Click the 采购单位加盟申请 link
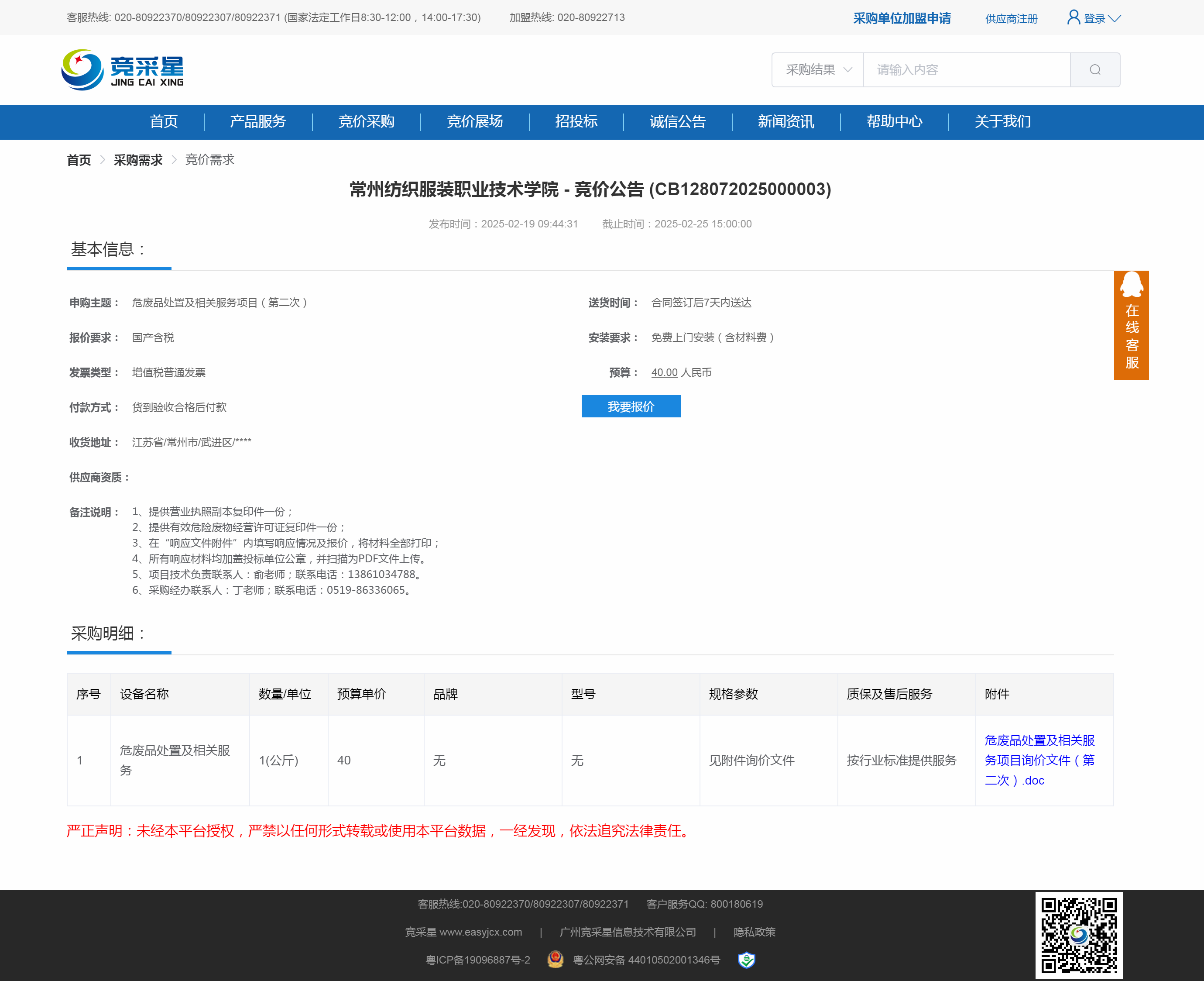Viewport: 1204px width, 981px height. [901, 19]
